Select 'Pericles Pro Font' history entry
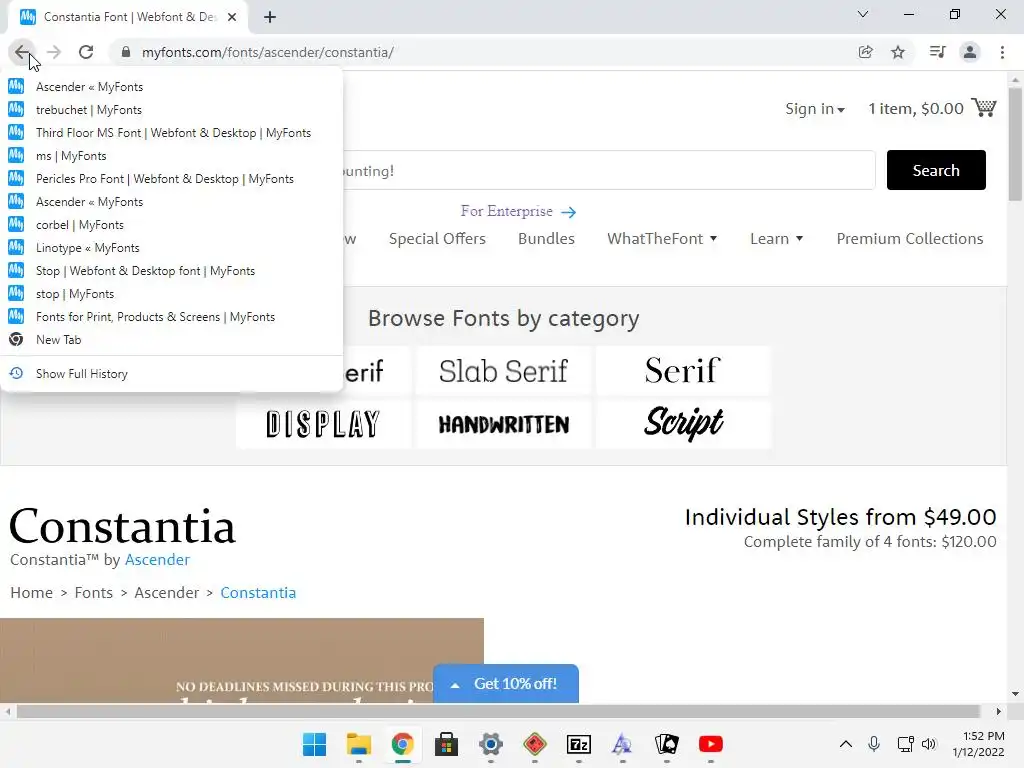Image resolution: width=1024 pixels, height=768 pixels. coord(171,179)
